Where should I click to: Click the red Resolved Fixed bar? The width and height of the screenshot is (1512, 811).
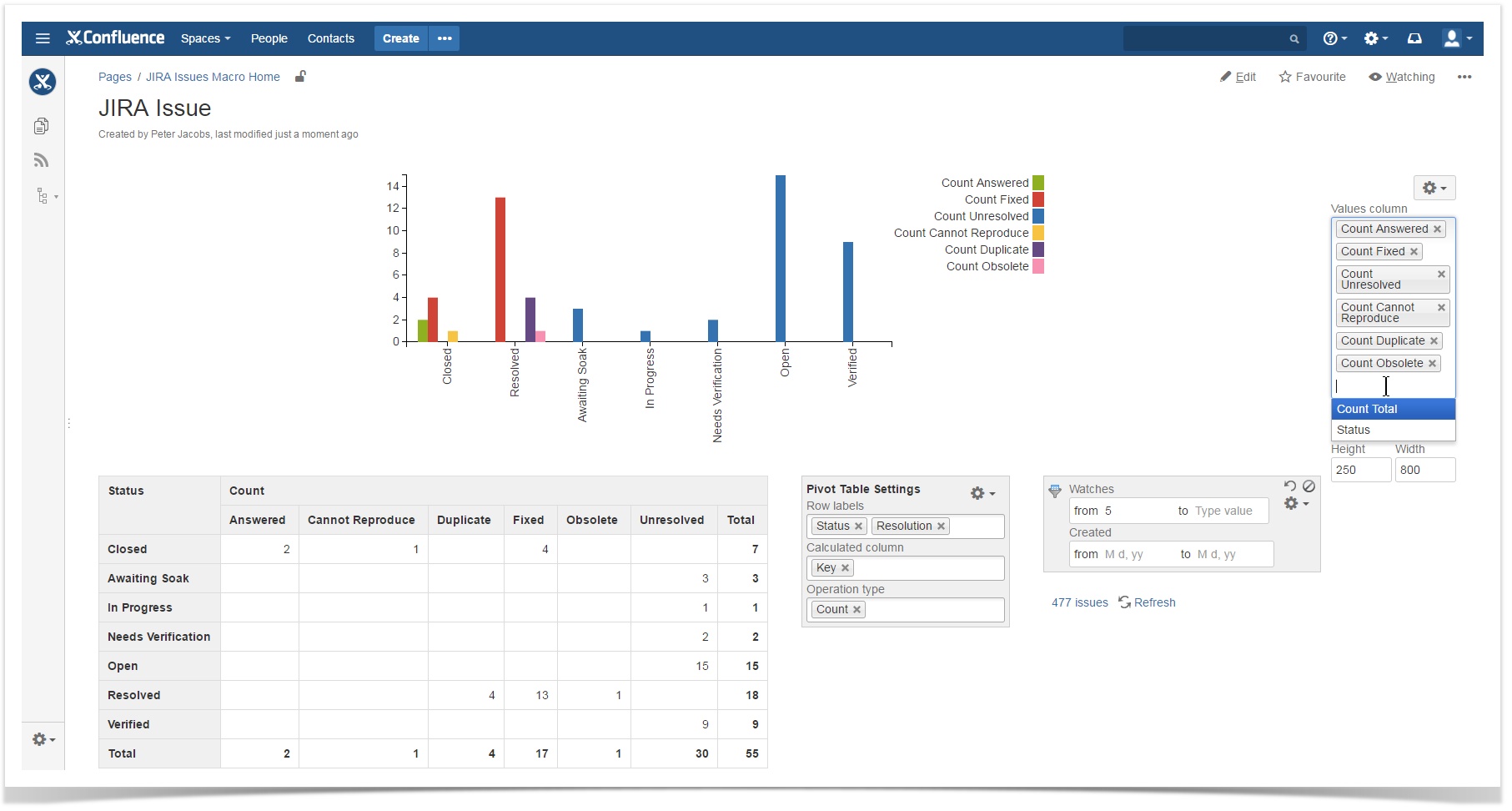click(x=500, y=269)
